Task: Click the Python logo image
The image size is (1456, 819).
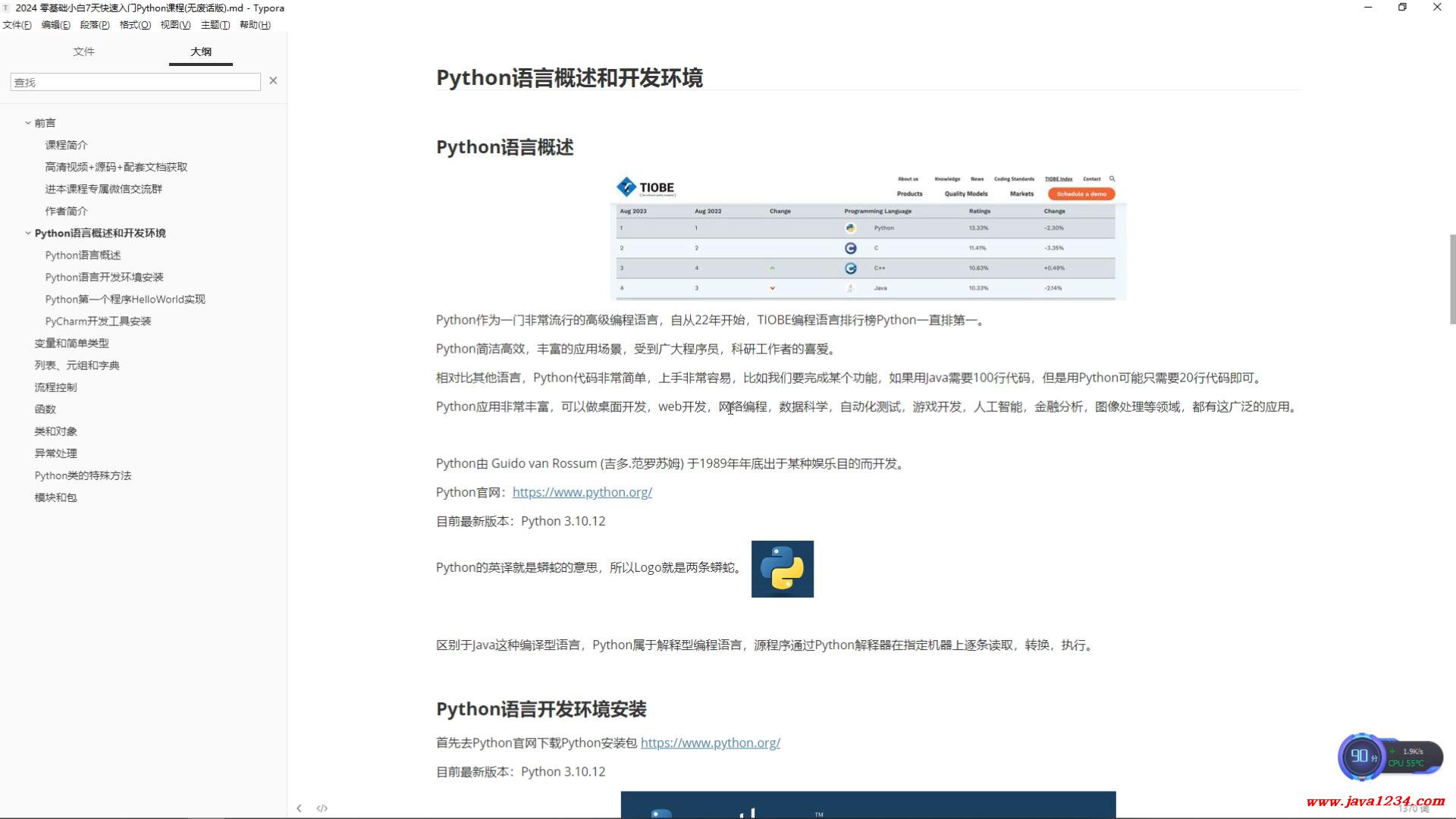Action: coord(782,569)
